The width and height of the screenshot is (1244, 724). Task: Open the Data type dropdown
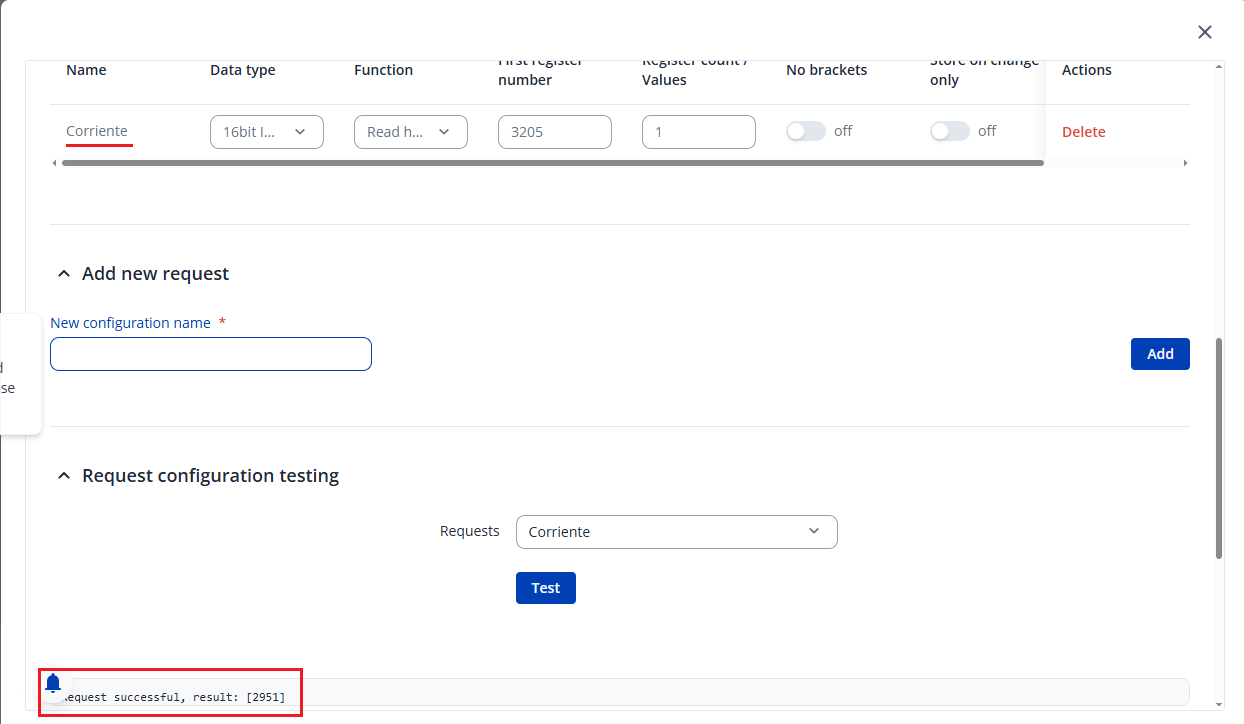click(x=266, y=132)
